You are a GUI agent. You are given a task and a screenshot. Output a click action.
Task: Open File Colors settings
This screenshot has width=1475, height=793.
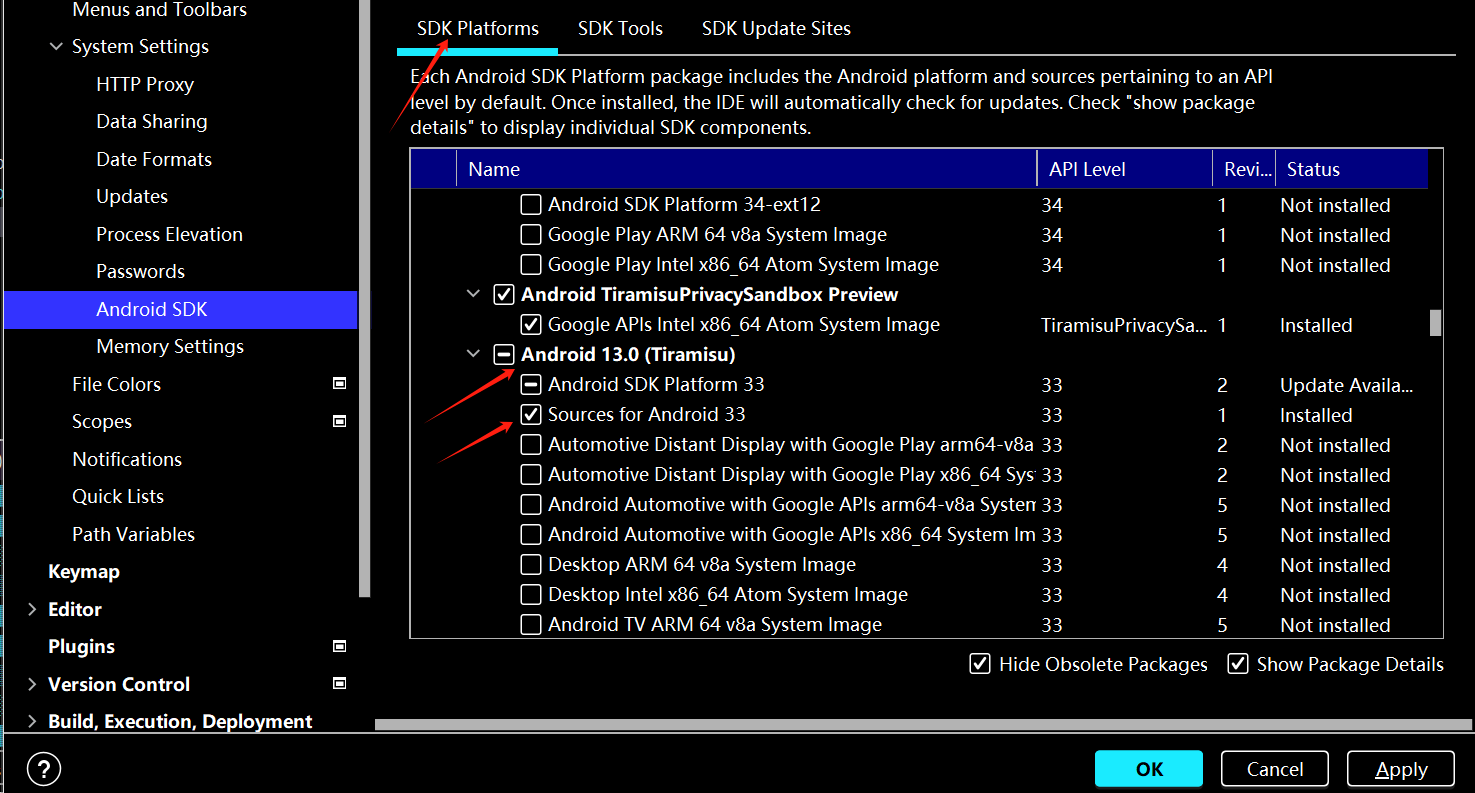tap(116, 384)
